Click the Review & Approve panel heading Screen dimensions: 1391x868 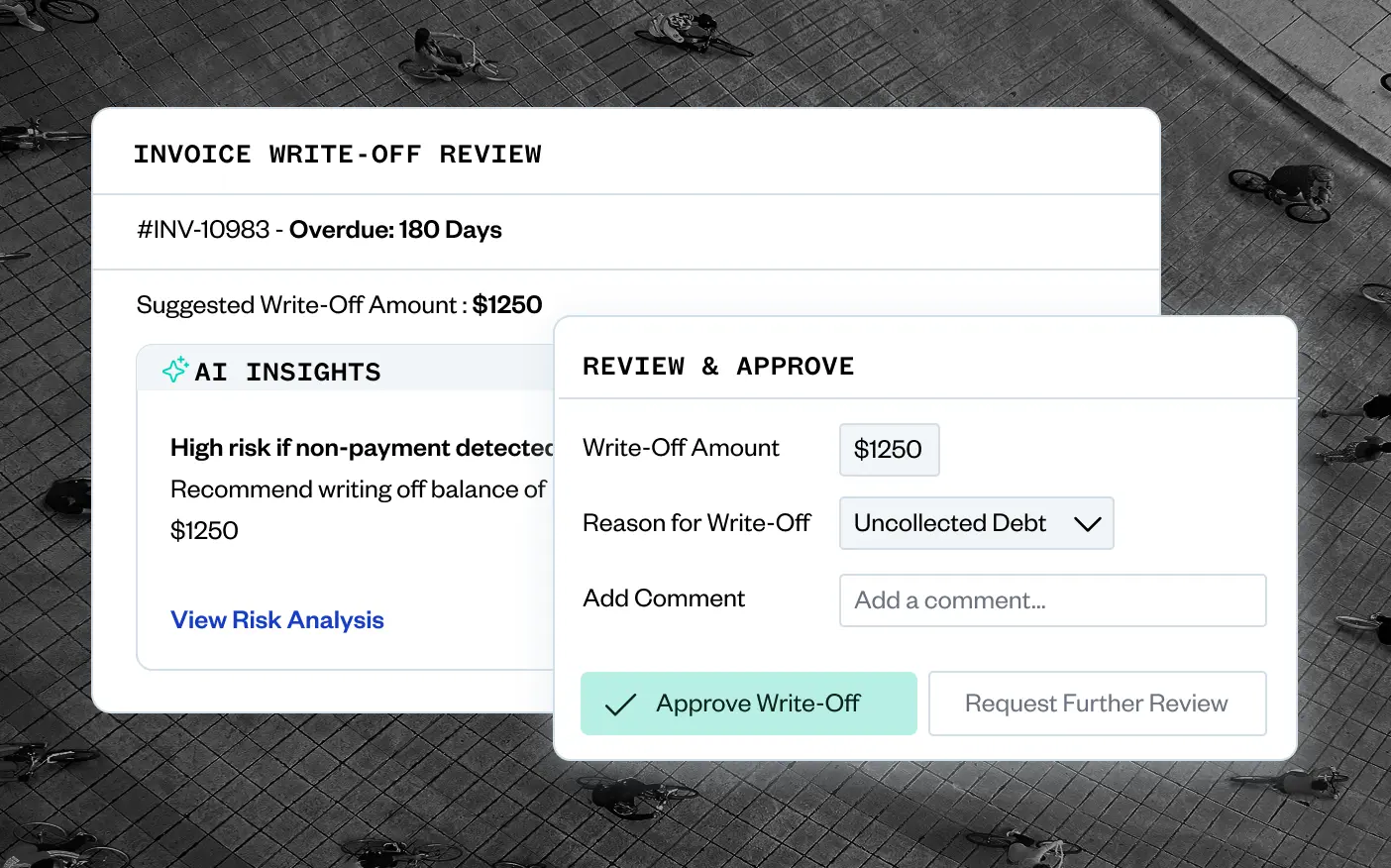(x=718, y=367)
